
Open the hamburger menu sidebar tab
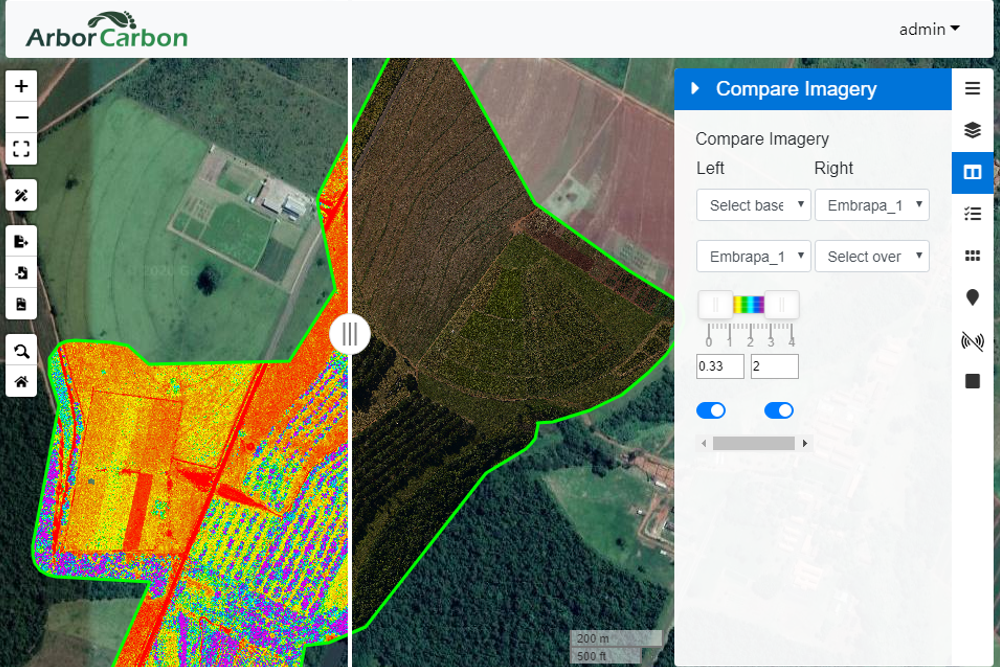(x=972, y=88)
